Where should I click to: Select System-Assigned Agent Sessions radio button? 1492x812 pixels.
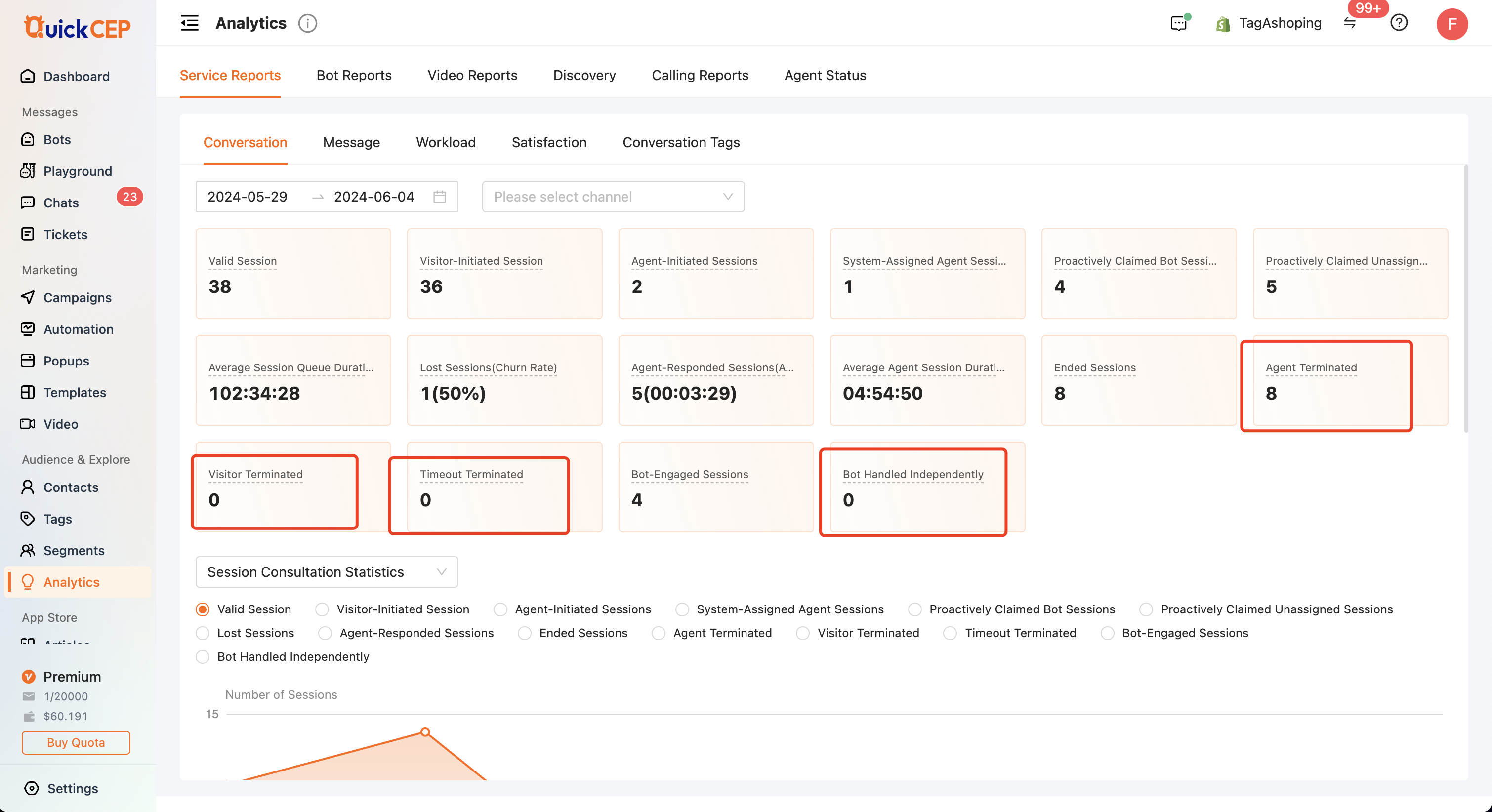point(682,609)
